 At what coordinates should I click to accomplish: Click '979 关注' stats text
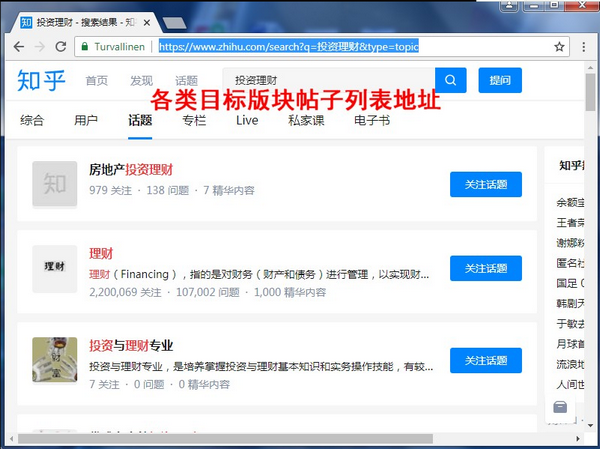click(110, 190)
